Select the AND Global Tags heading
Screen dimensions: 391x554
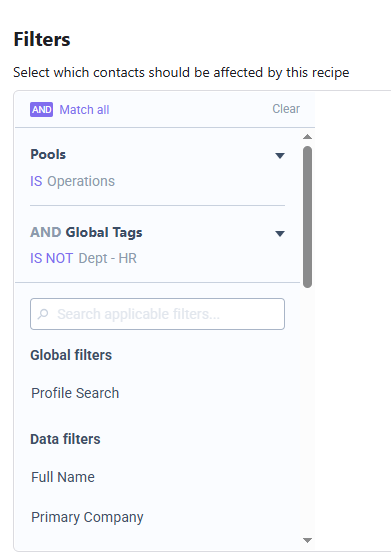point(86,232)
